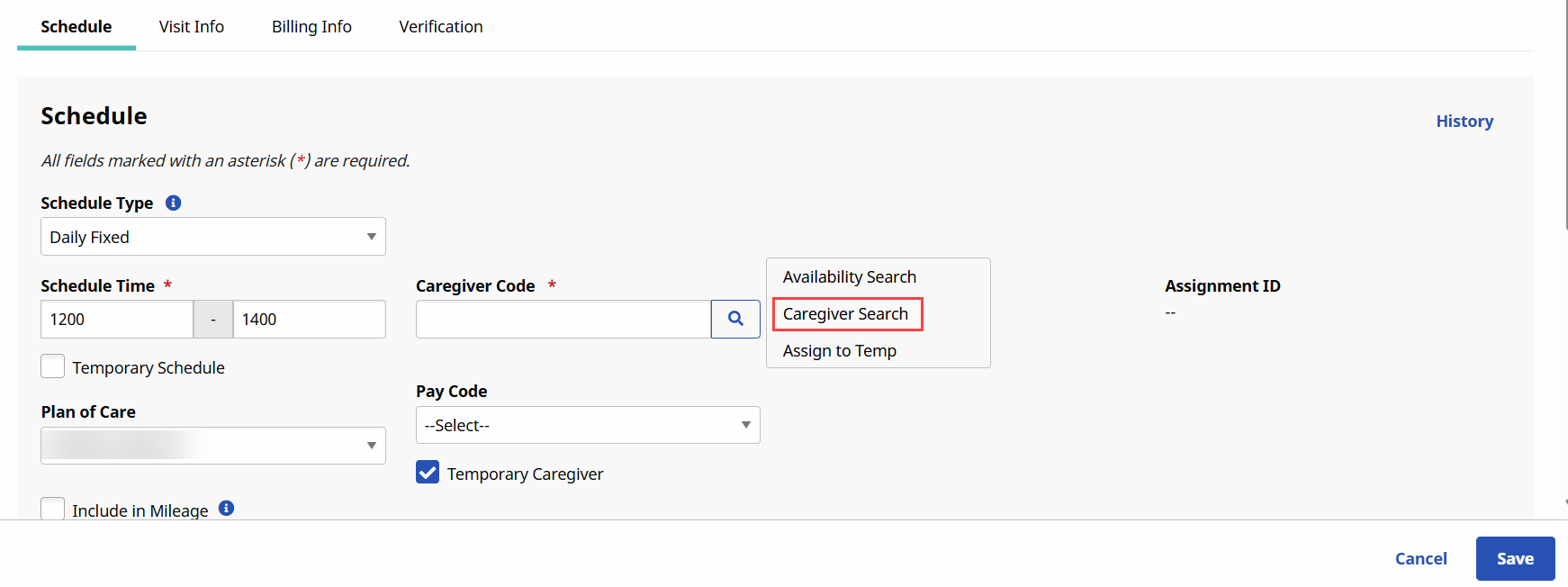1568x587 pixels.
Task: Switch to the Visit Info tab
Action: pos(191,27)
